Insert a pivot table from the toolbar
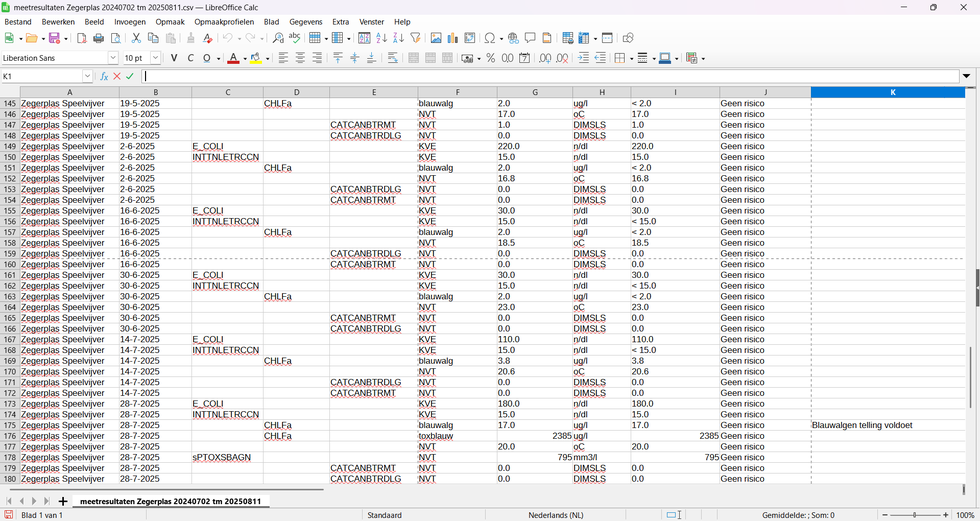This screenshot has width=980, height=521. tap(470, 38)
